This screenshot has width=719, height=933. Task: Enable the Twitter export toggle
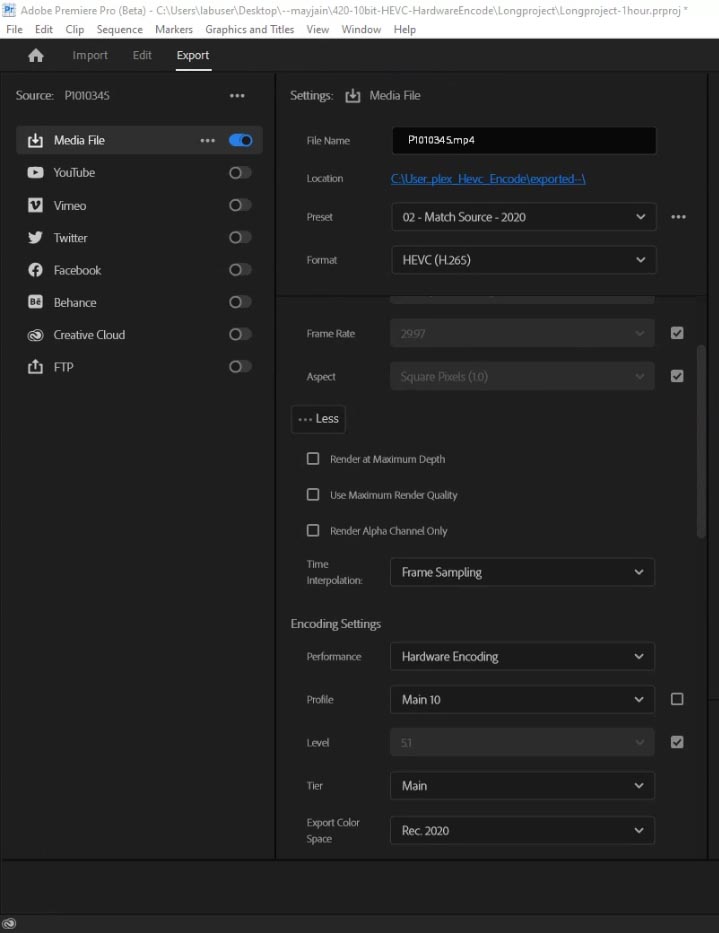(240, 237)
